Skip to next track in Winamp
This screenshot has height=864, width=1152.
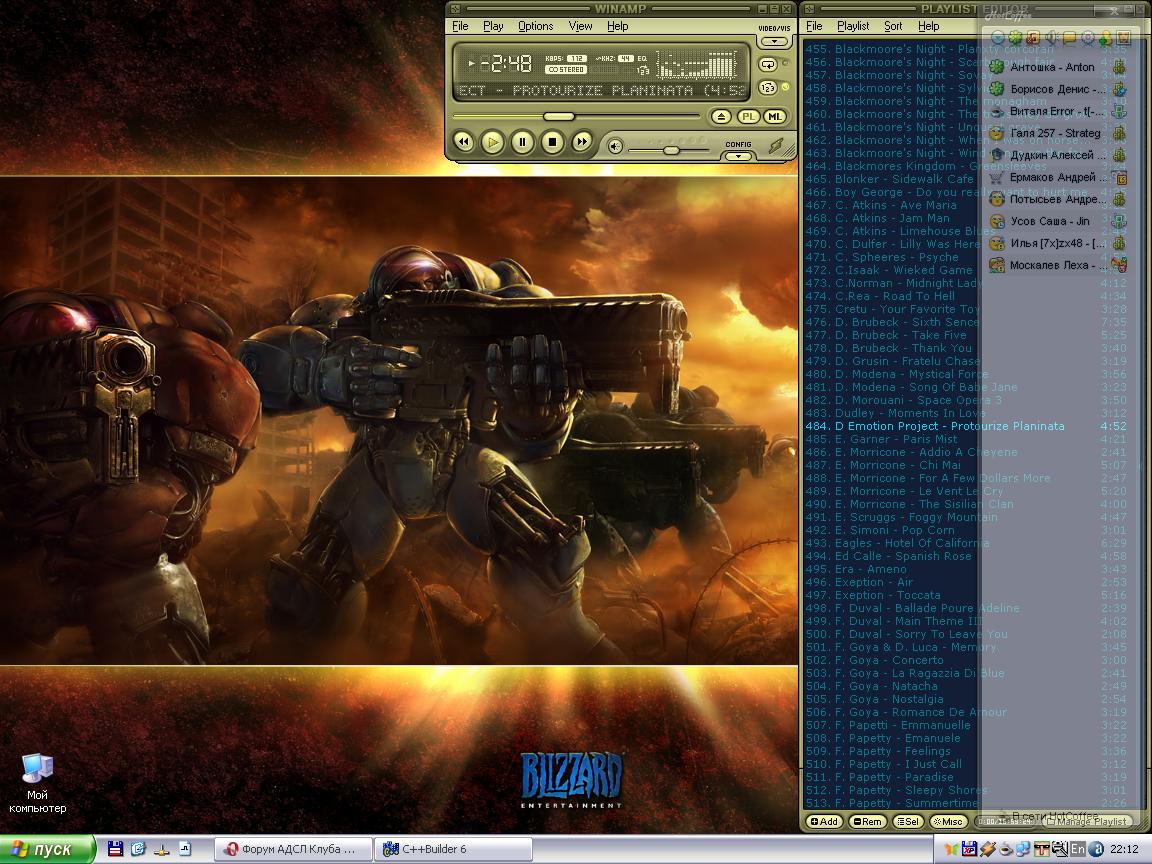point(582,143)
